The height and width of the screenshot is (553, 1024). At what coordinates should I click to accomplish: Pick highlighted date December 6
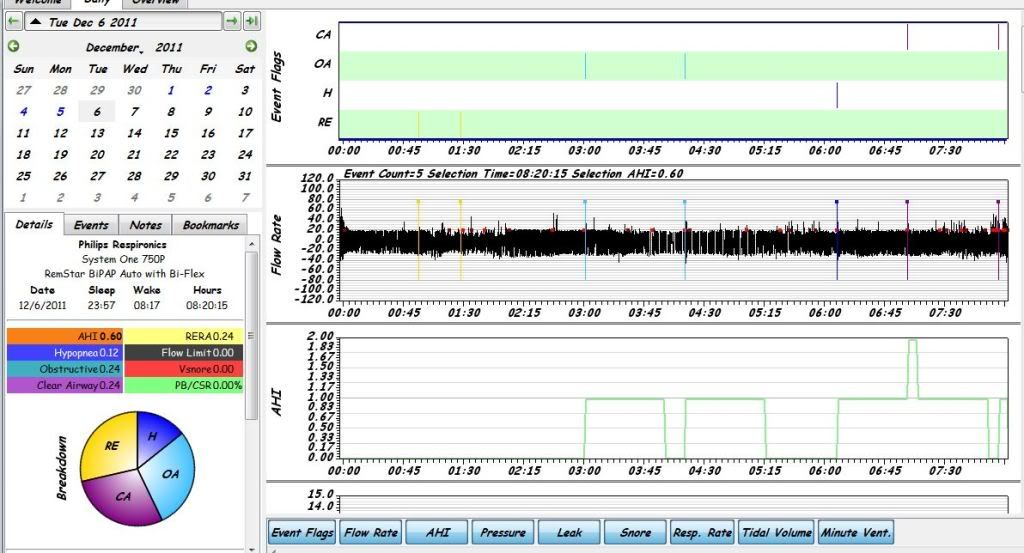click(97, 112)
